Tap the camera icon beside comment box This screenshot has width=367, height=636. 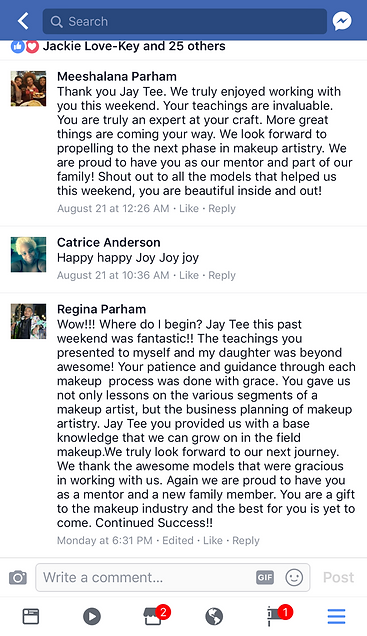[18, 577]
